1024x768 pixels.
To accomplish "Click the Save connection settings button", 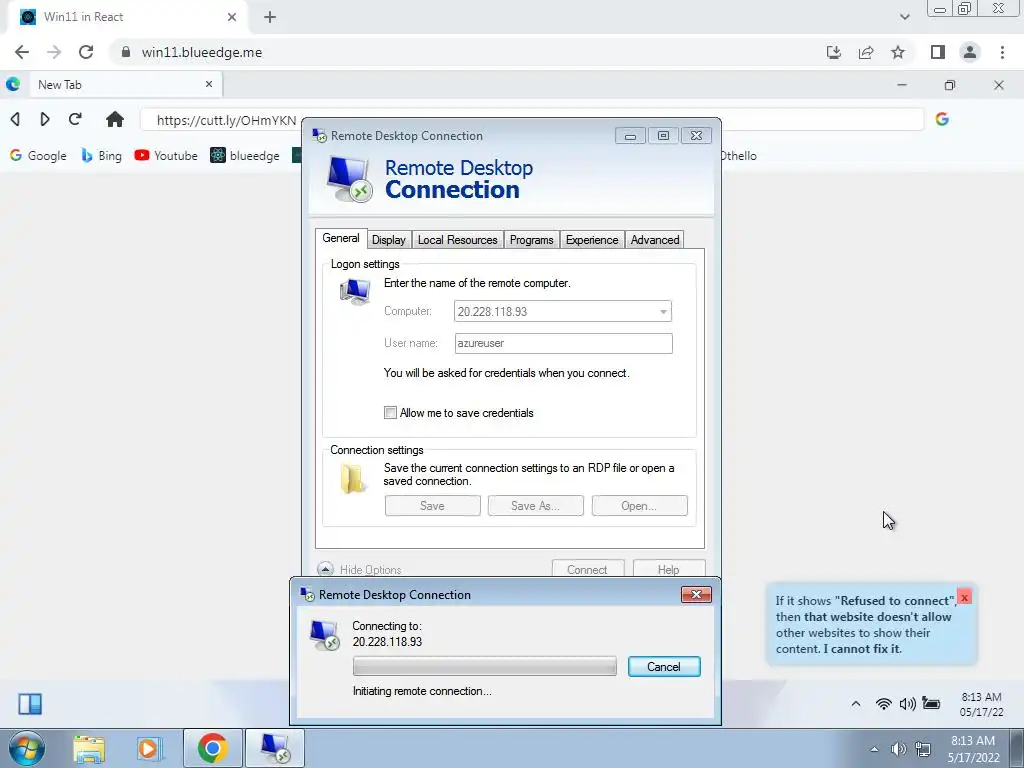I will click(x=432, y=505).
